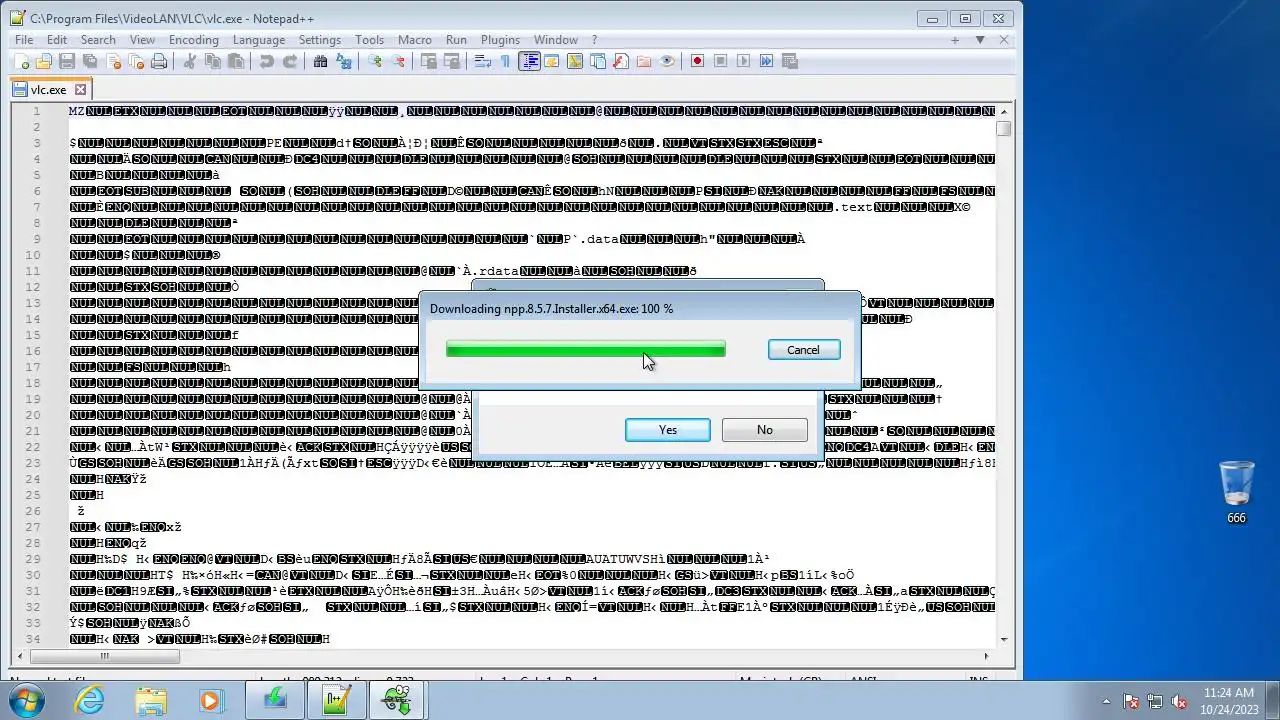Click the Stop macro recording icon
Screen dimensions: 1280x720
coord(720,61)
